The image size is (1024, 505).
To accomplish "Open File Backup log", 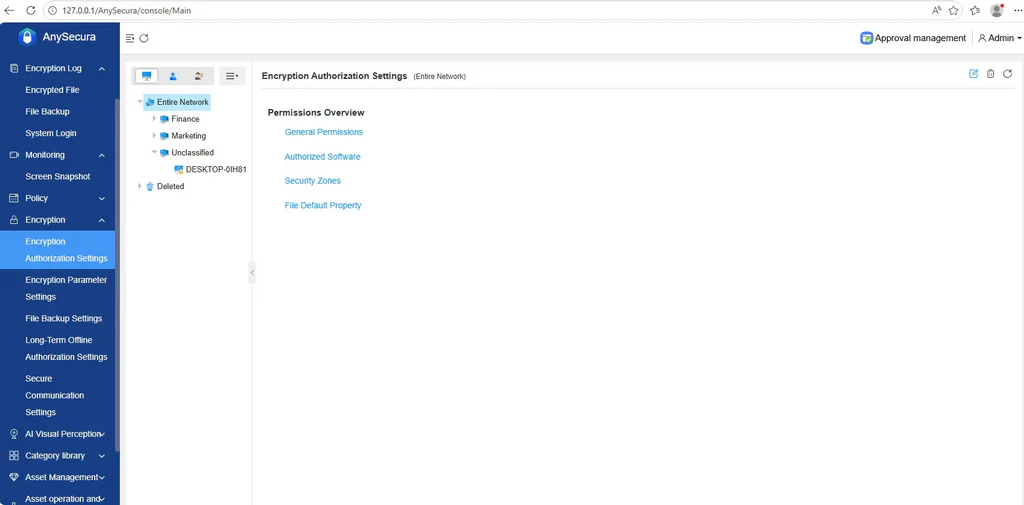I will (47, 112).
